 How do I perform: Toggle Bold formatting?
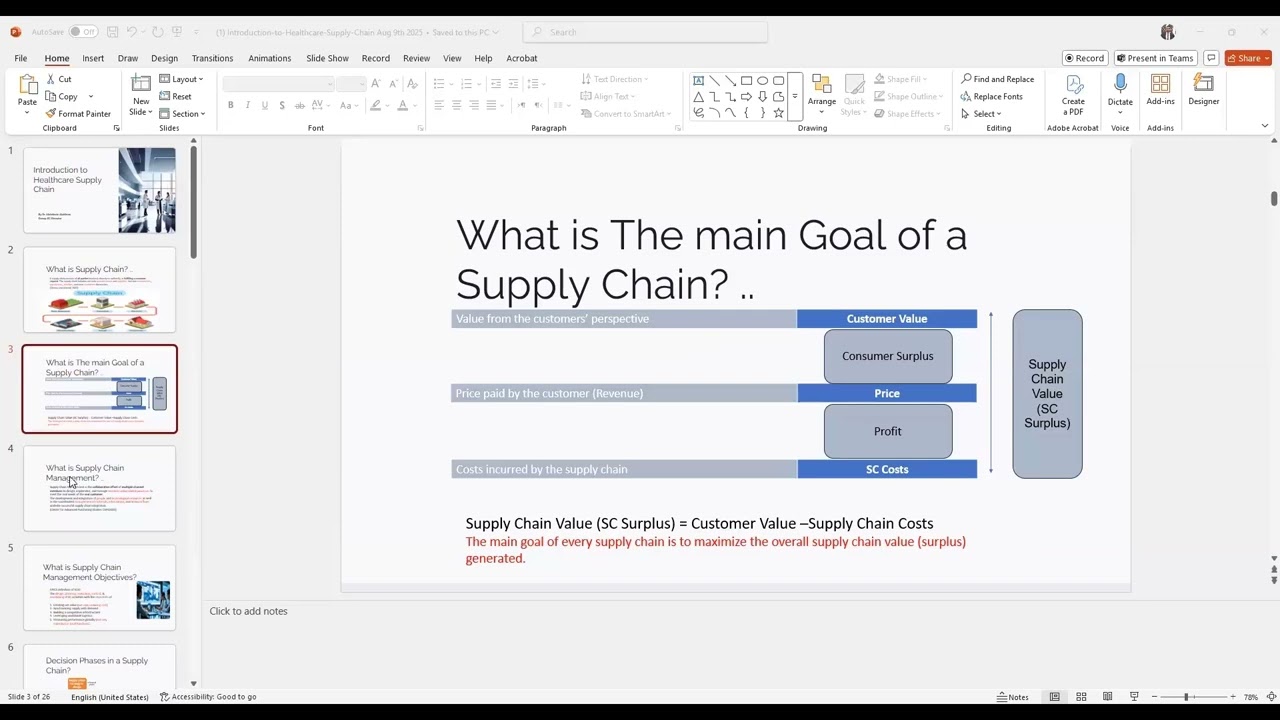coord(231,105)
